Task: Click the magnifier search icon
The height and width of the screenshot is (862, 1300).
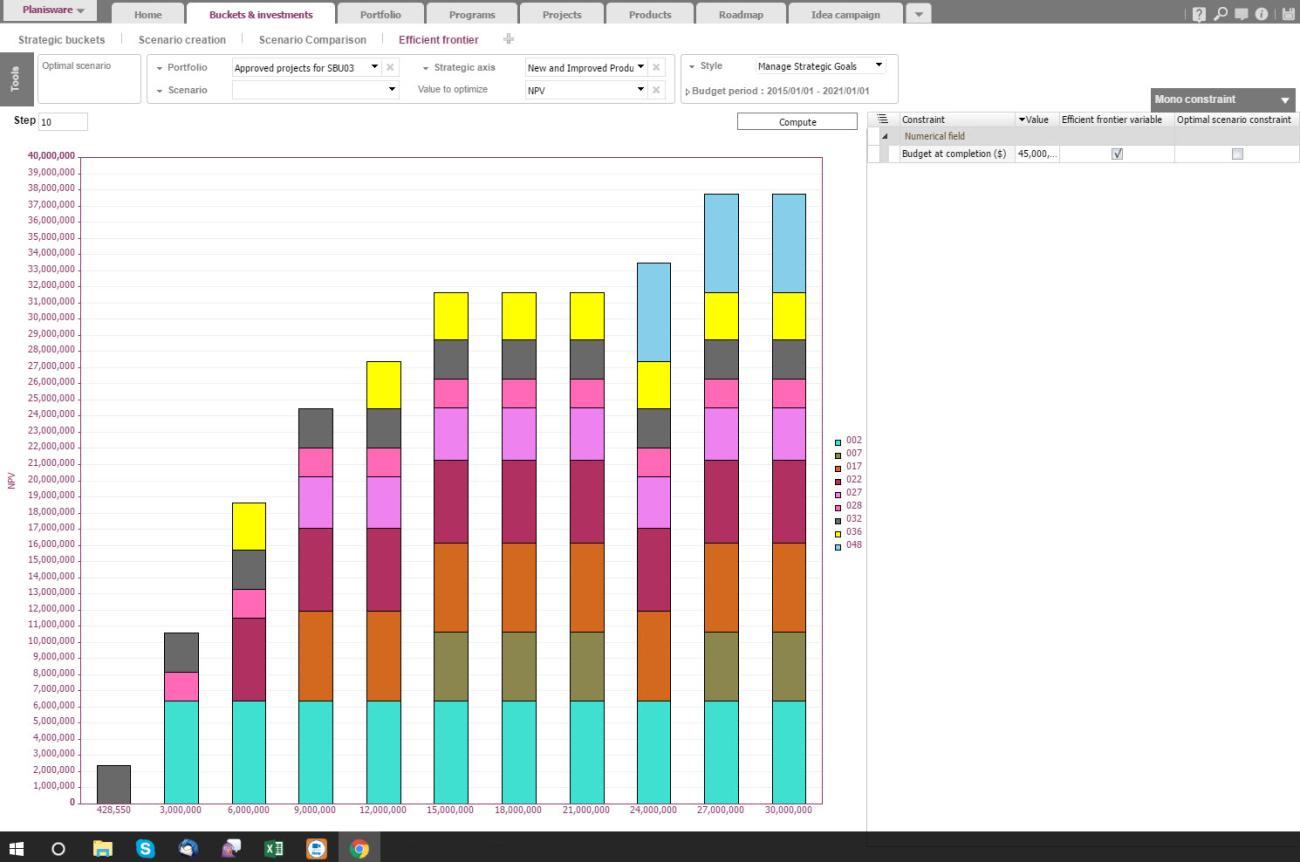Action: coord(1223,14)
